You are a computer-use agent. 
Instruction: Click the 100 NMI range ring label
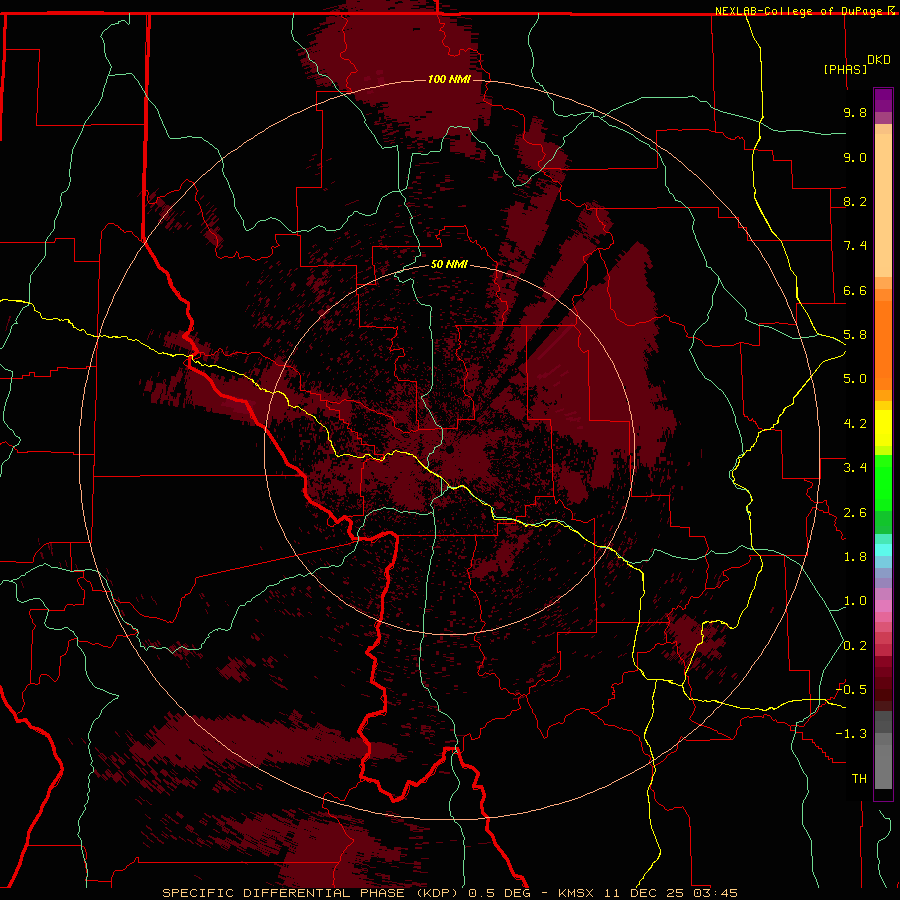coord(449,79)
